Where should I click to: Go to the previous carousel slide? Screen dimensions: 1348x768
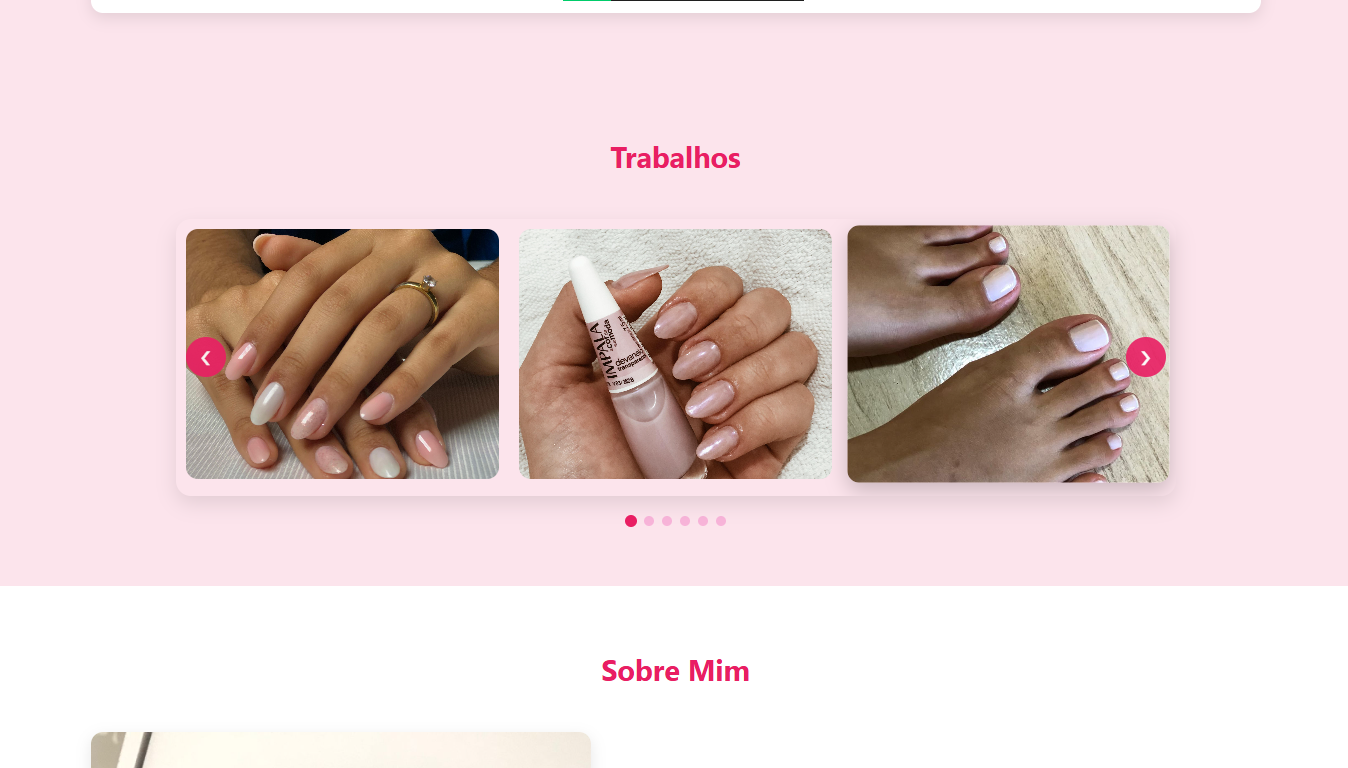point(206,357)
